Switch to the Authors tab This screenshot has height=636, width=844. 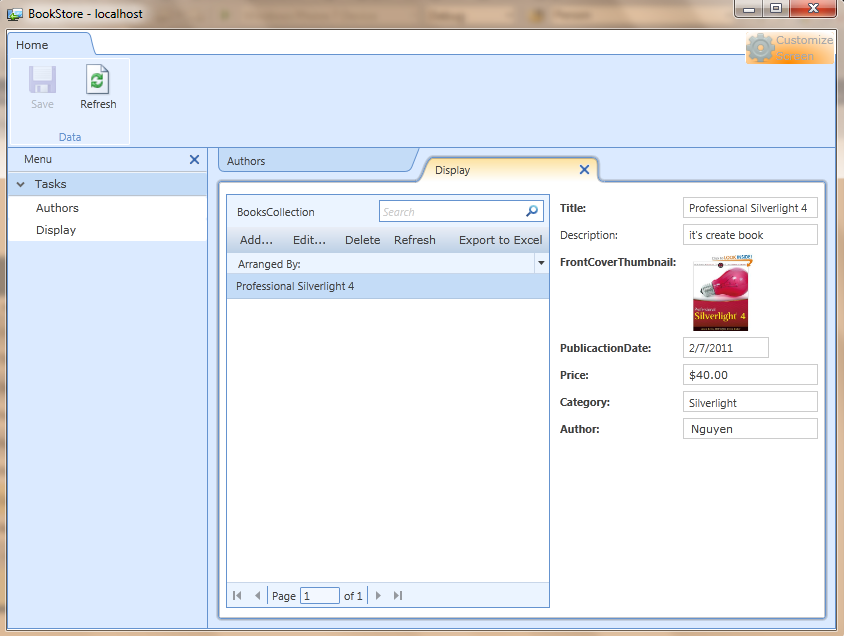(246, 160)
